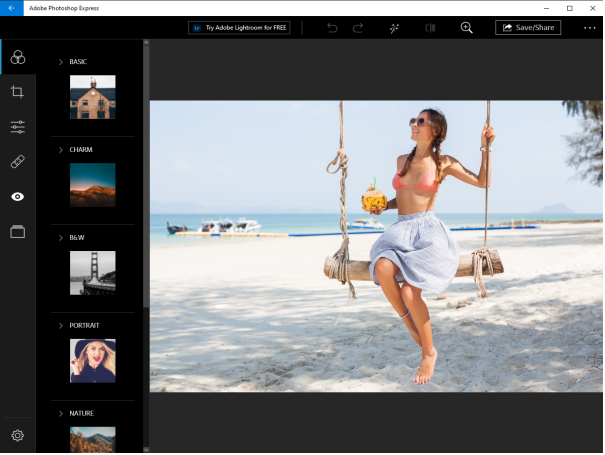The width and height of the screenshot is (605, 455).
Task: Apply Auto Enhance magic wand
Action: (395, 28)
